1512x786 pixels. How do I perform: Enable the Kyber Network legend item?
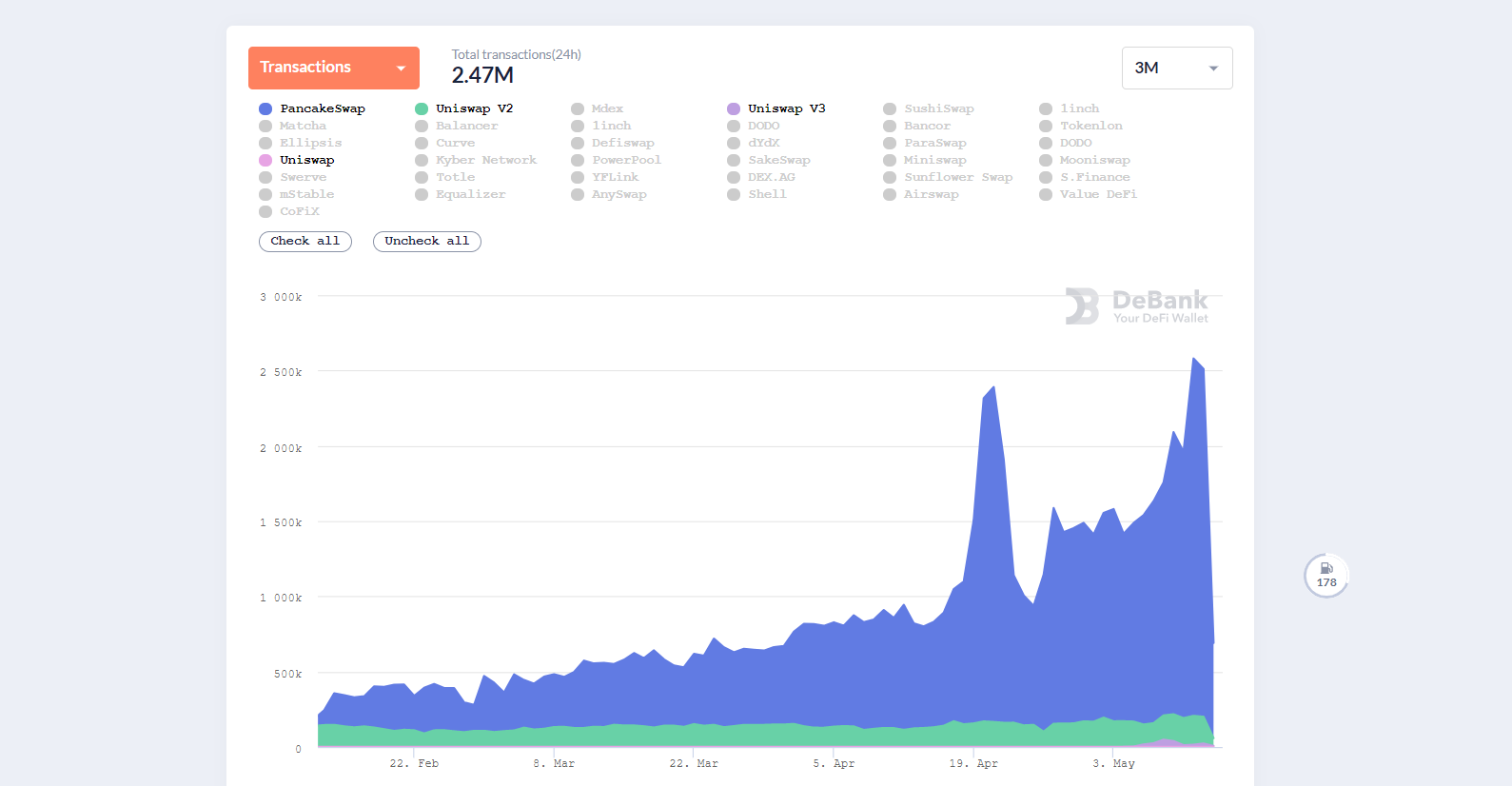point(476,160)
